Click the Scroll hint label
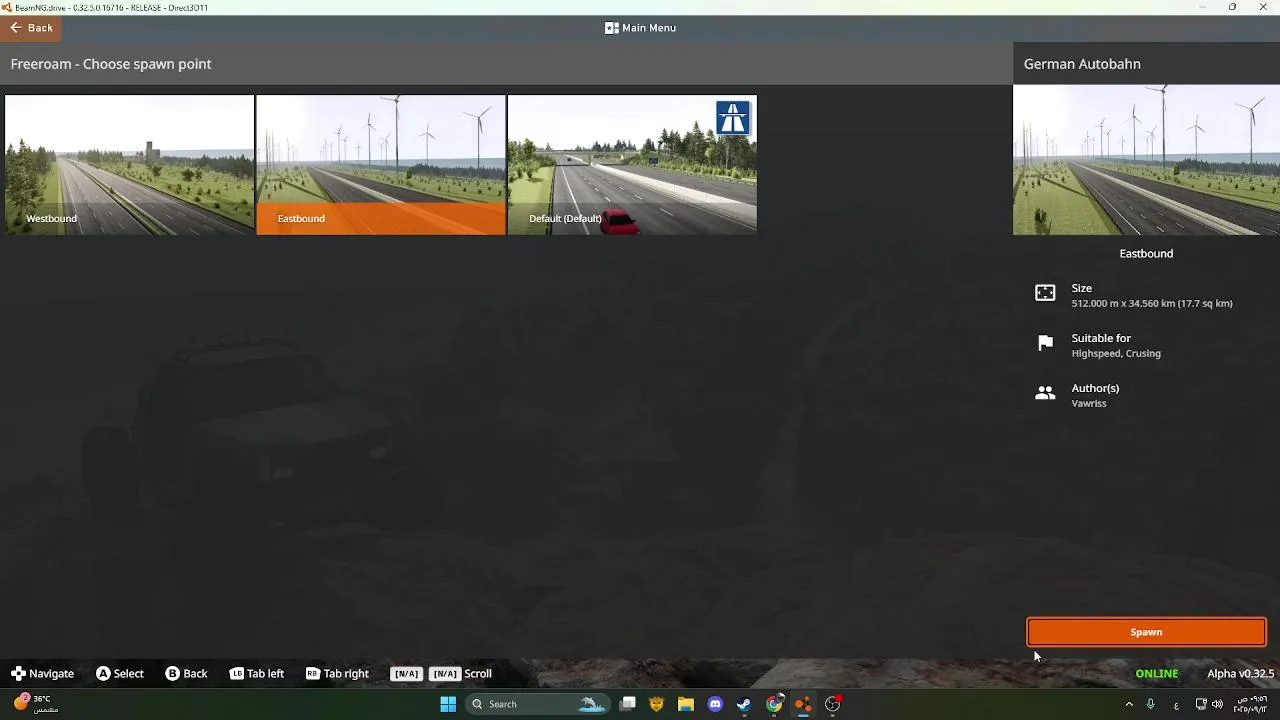This screenshot has width=1280, height=720. pos(478,674)
